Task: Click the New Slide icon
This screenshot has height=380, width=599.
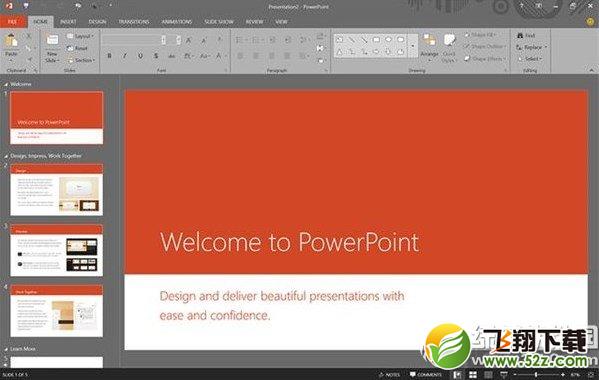Action: 52,40
